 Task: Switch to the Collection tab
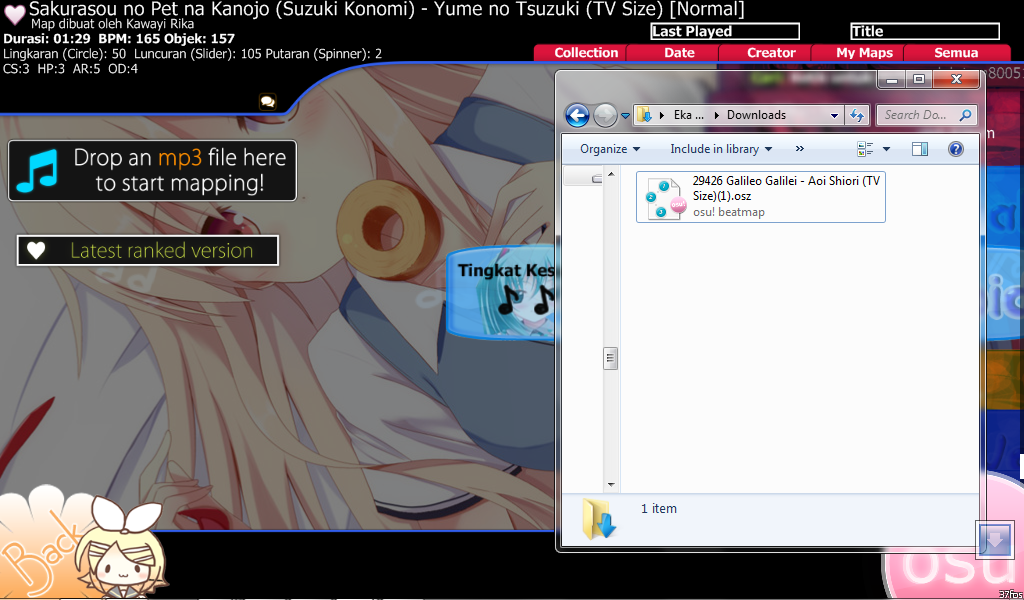(x=586, y=53)
